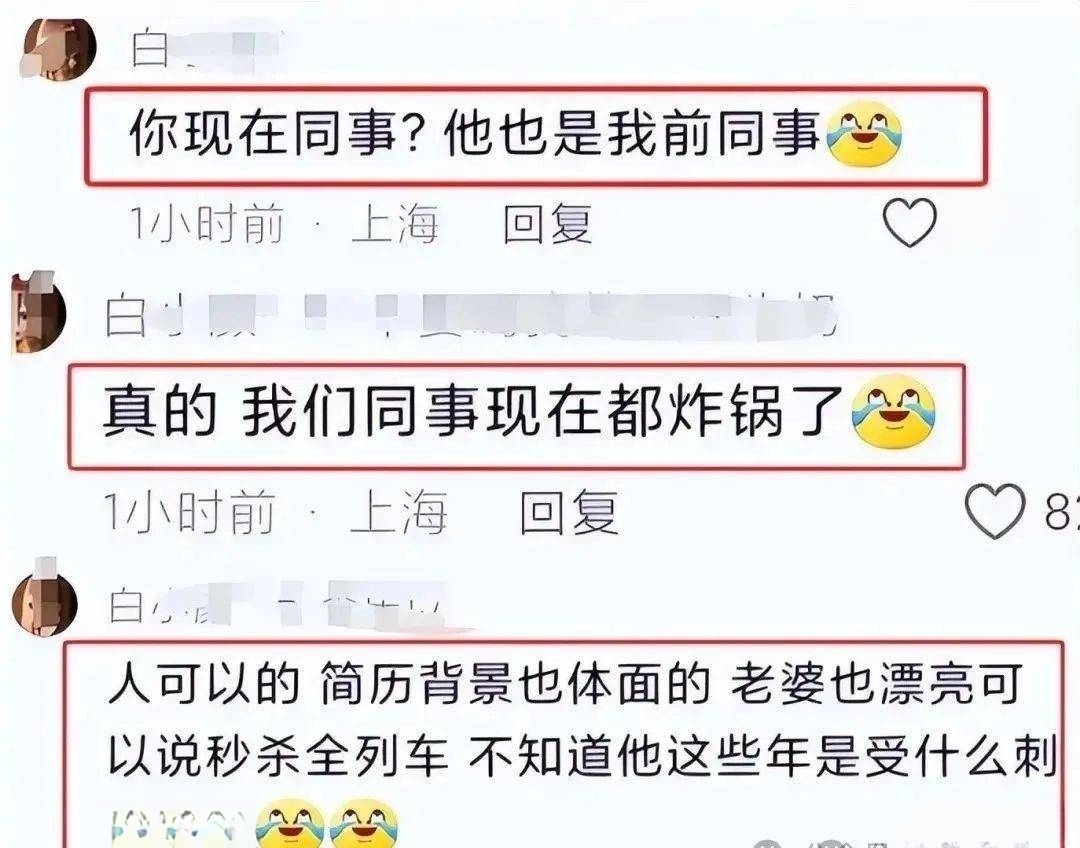The image size is (1080, 848).
Task: Click the second crying-laugh emoji under 以说秒杀全列车
Action: tap(364, 823)
